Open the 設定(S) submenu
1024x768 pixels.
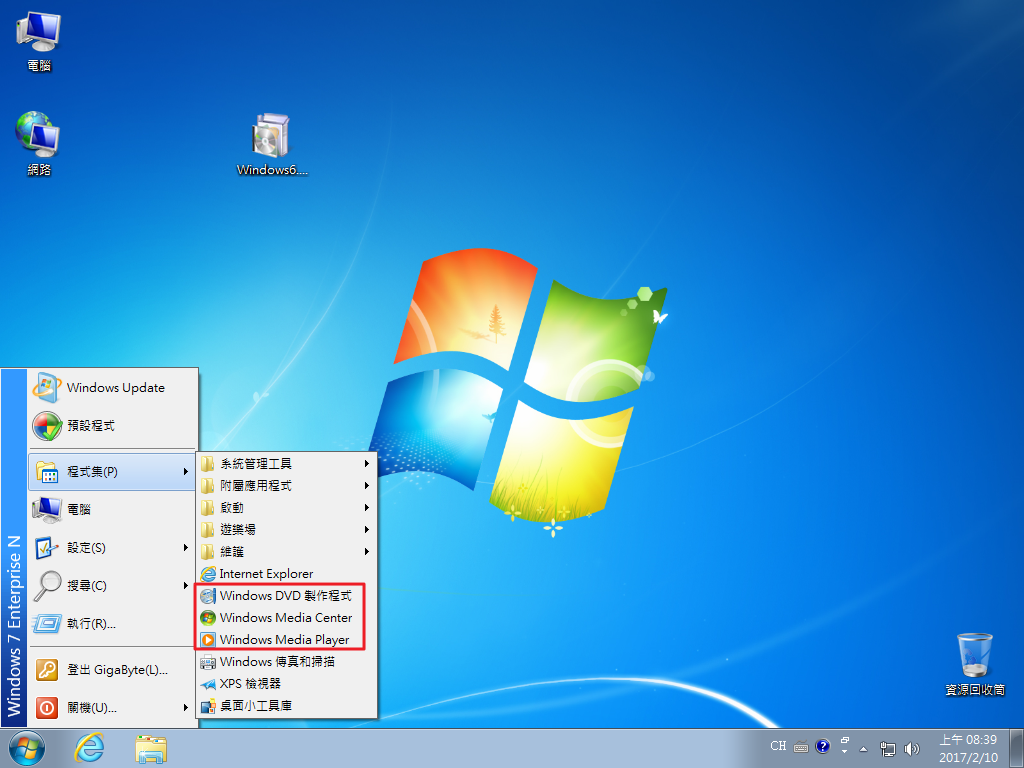[86, 548]
